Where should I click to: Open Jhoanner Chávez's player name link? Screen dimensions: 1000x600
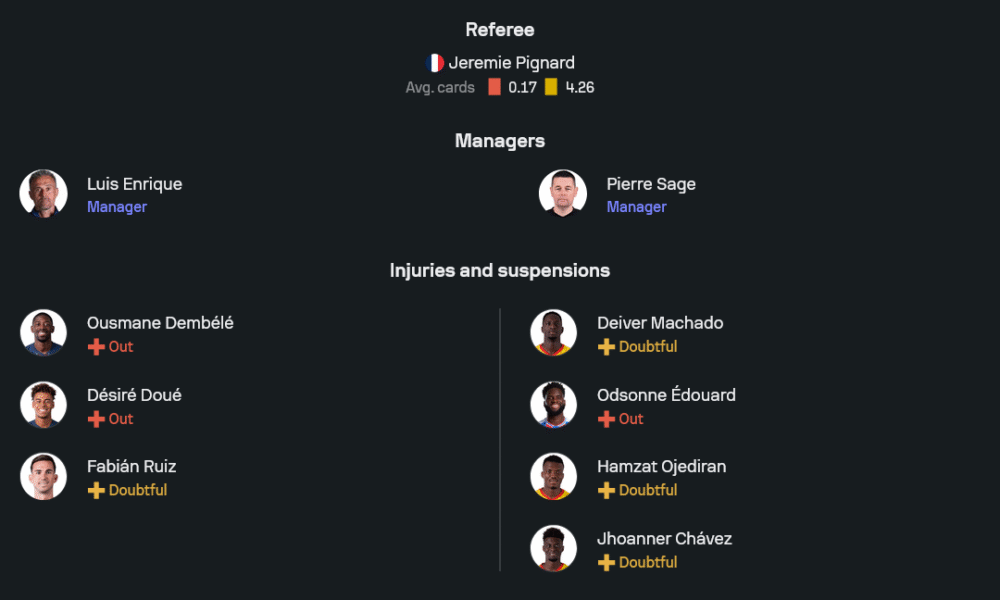point(664,538)
